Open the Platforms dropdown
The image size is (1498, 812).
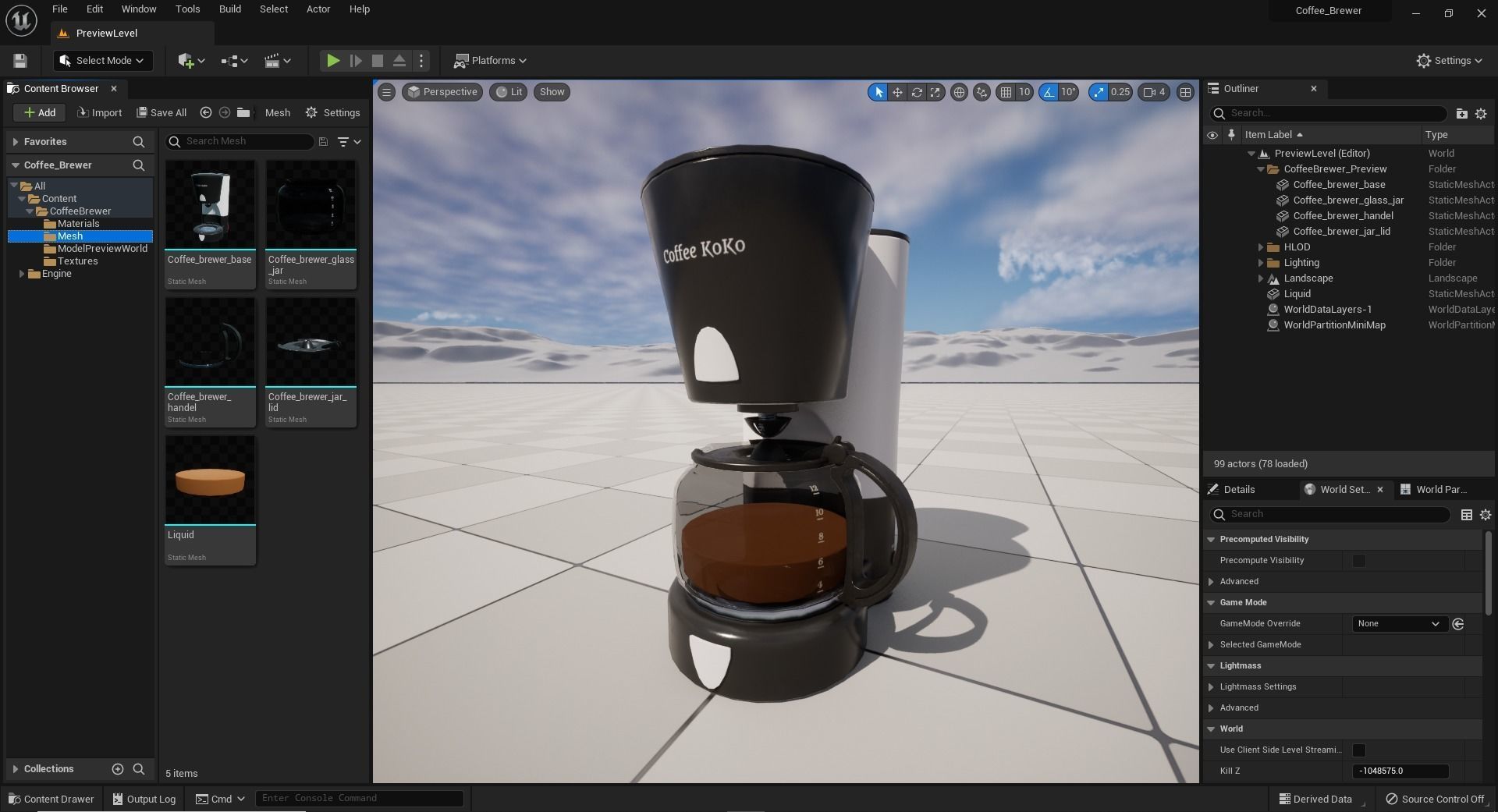tap(490, 61)
